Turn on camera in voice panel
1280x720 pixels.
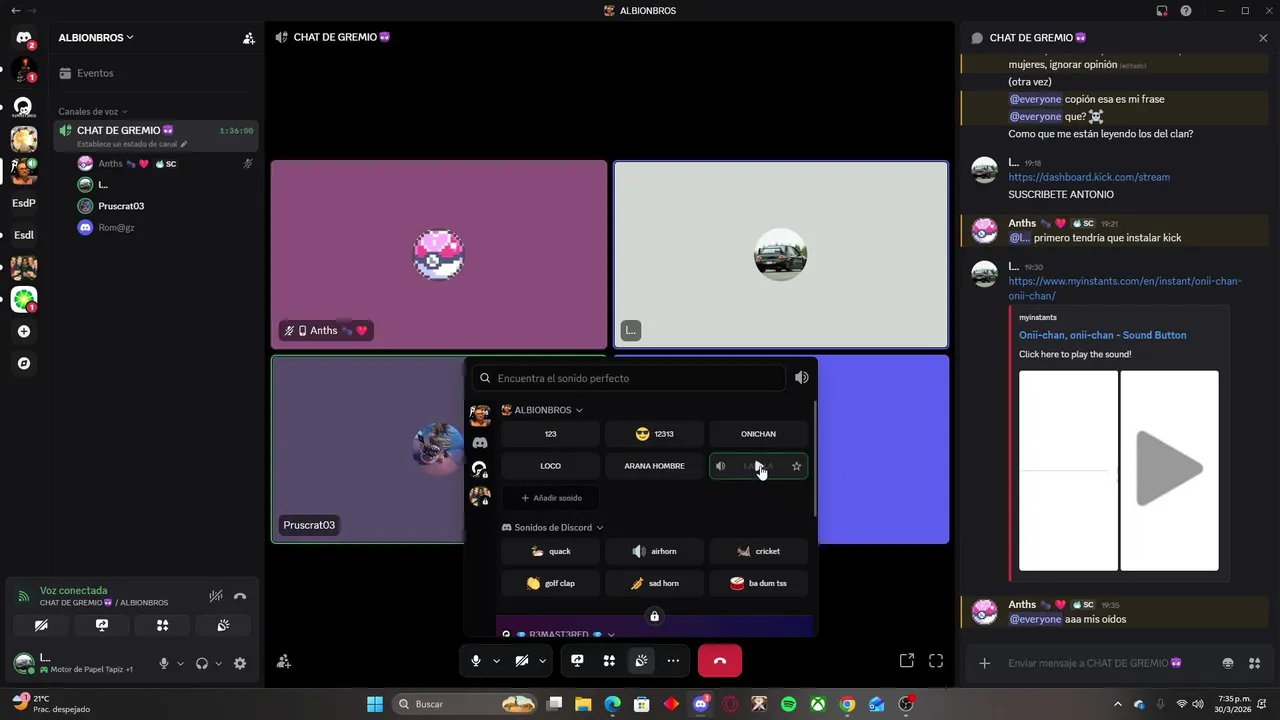tap(41, 625)
